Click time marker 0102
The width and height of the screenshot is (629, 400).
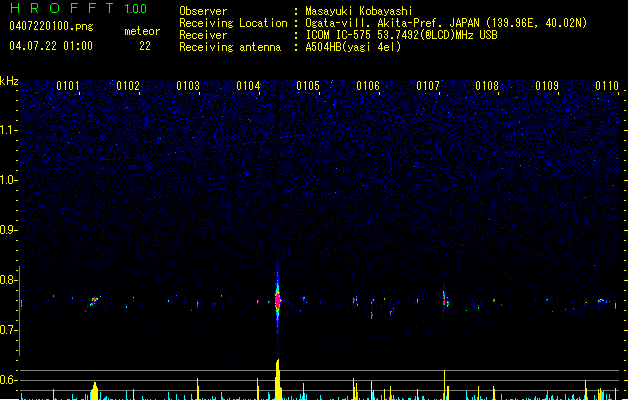click(x=128, y=86)
